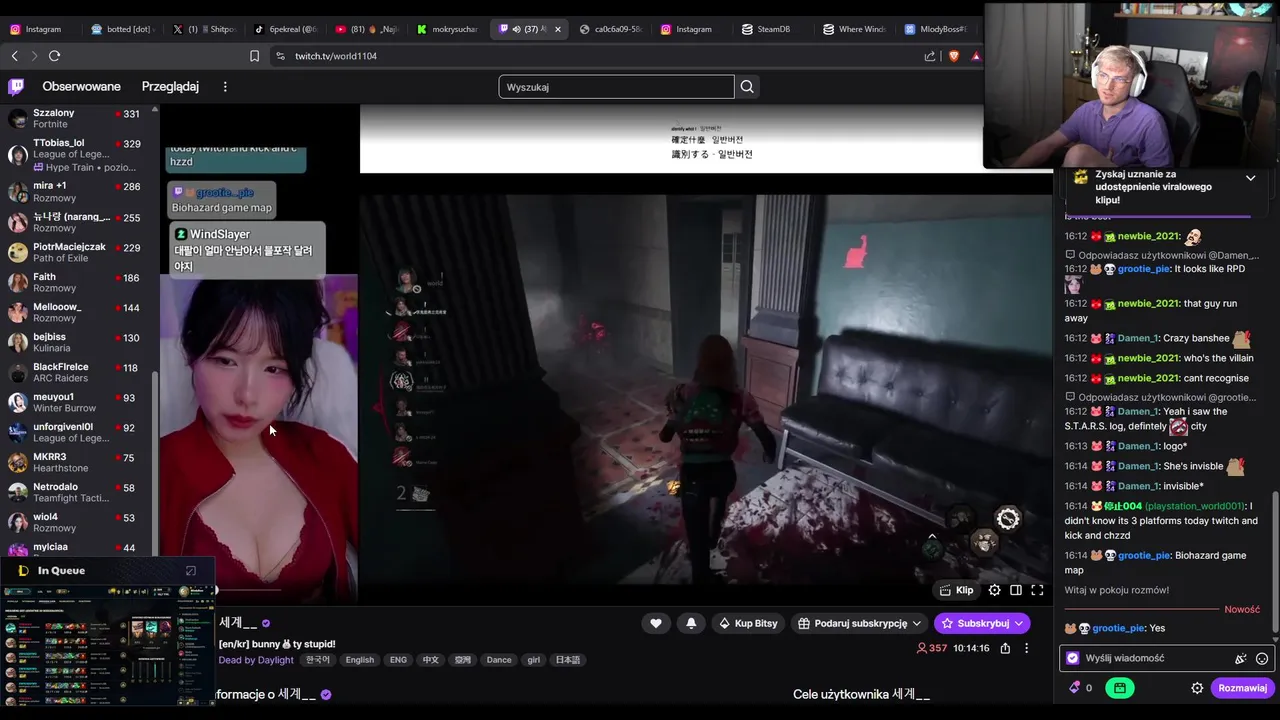Expand the In Queue overlay window
1280x720 pixels.
191,571
